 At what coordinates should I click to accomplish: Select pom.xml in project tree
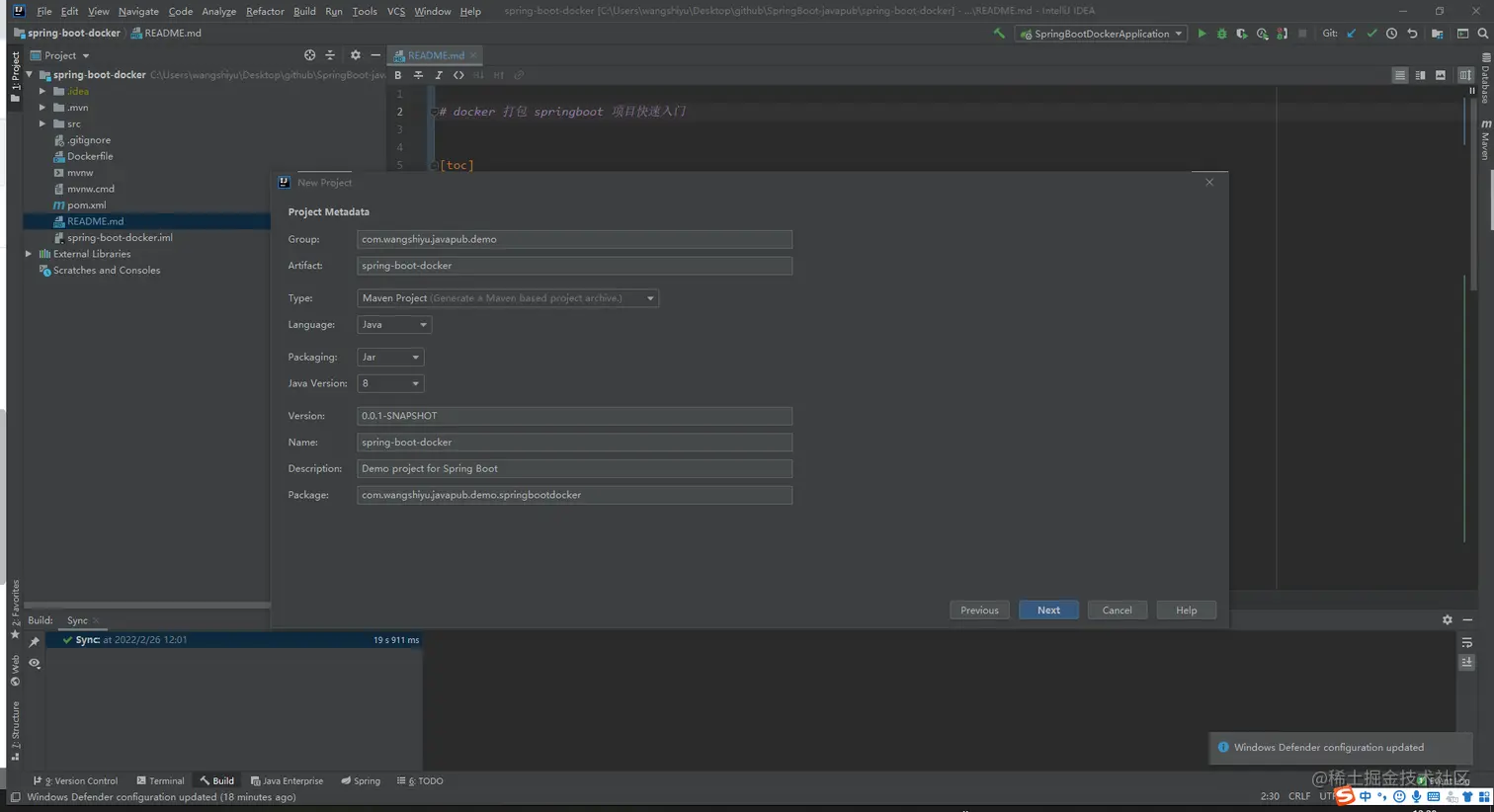pos(87,205)
